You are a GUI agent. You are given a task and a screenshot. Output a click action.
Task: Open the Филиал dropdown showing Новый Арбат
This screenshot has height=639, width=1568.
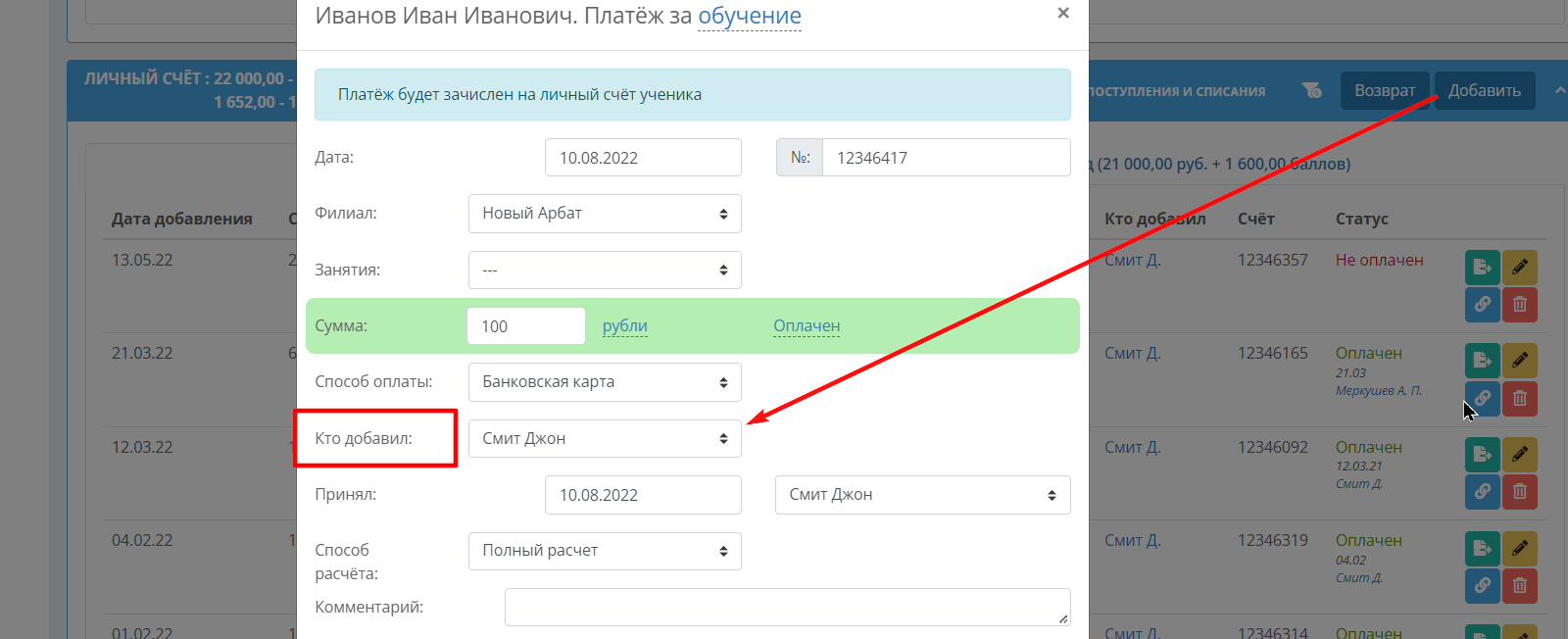[x=605, y=214]
